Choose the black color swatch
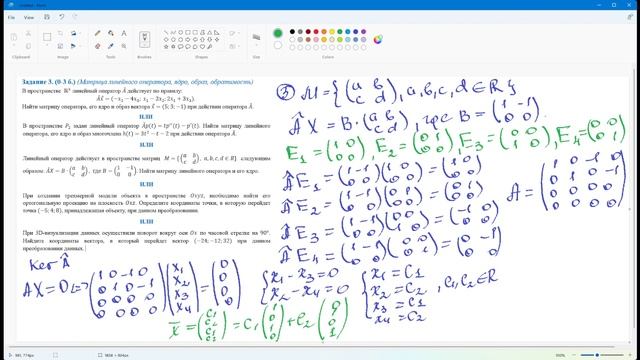Screen dimensions: 640x360 pyautogui.click(x=292, y=31)
